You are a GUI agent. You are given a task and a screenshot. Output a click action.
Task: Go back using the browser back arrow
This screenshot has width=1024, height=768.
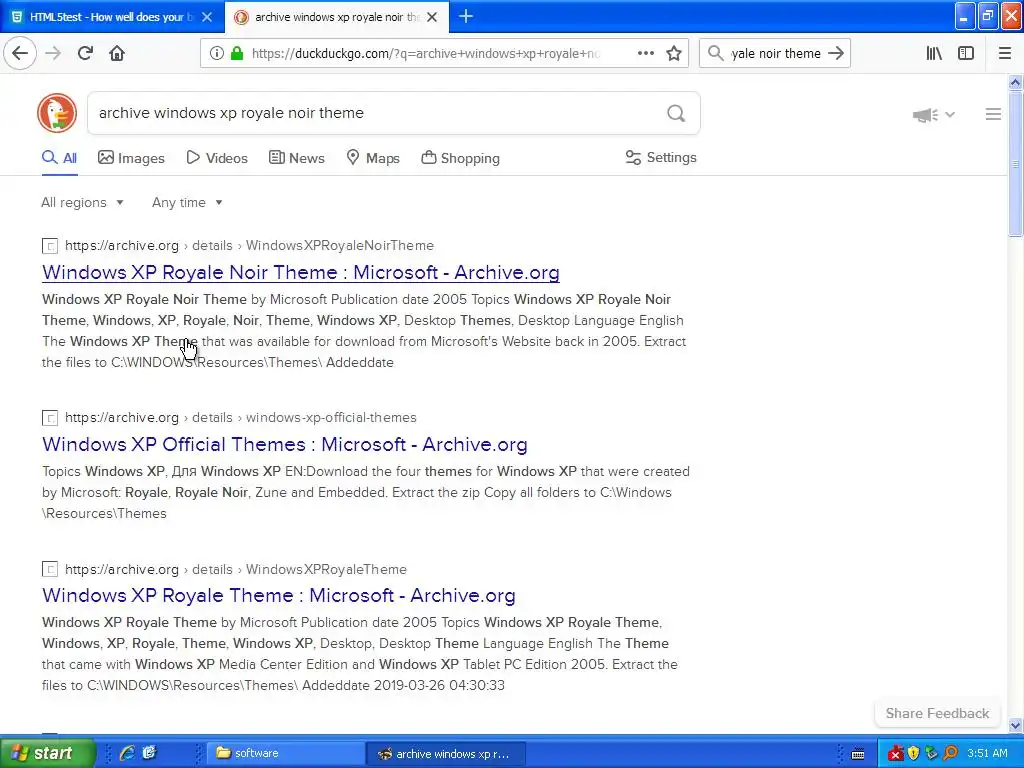(20, 53)
